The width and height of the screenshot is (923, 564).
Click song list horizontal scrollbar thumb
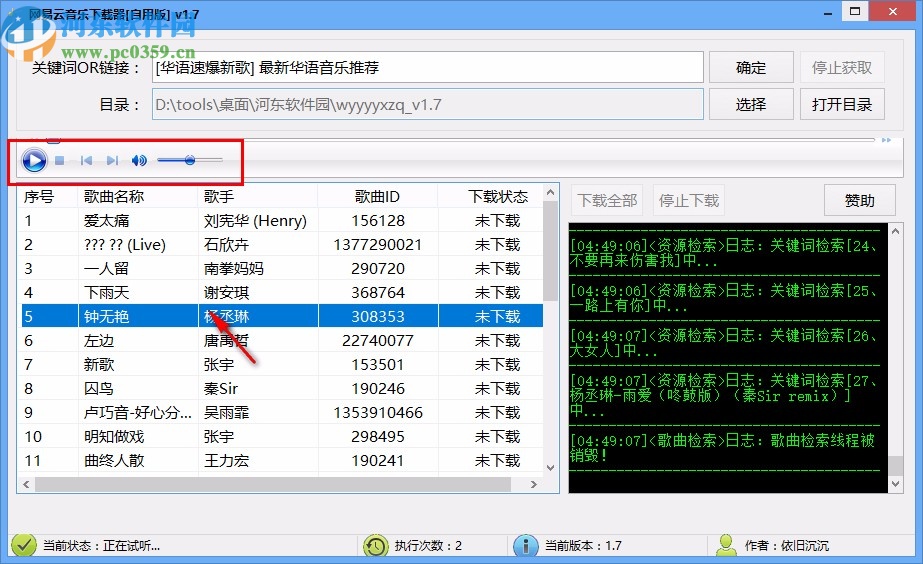tap(273, 485)
